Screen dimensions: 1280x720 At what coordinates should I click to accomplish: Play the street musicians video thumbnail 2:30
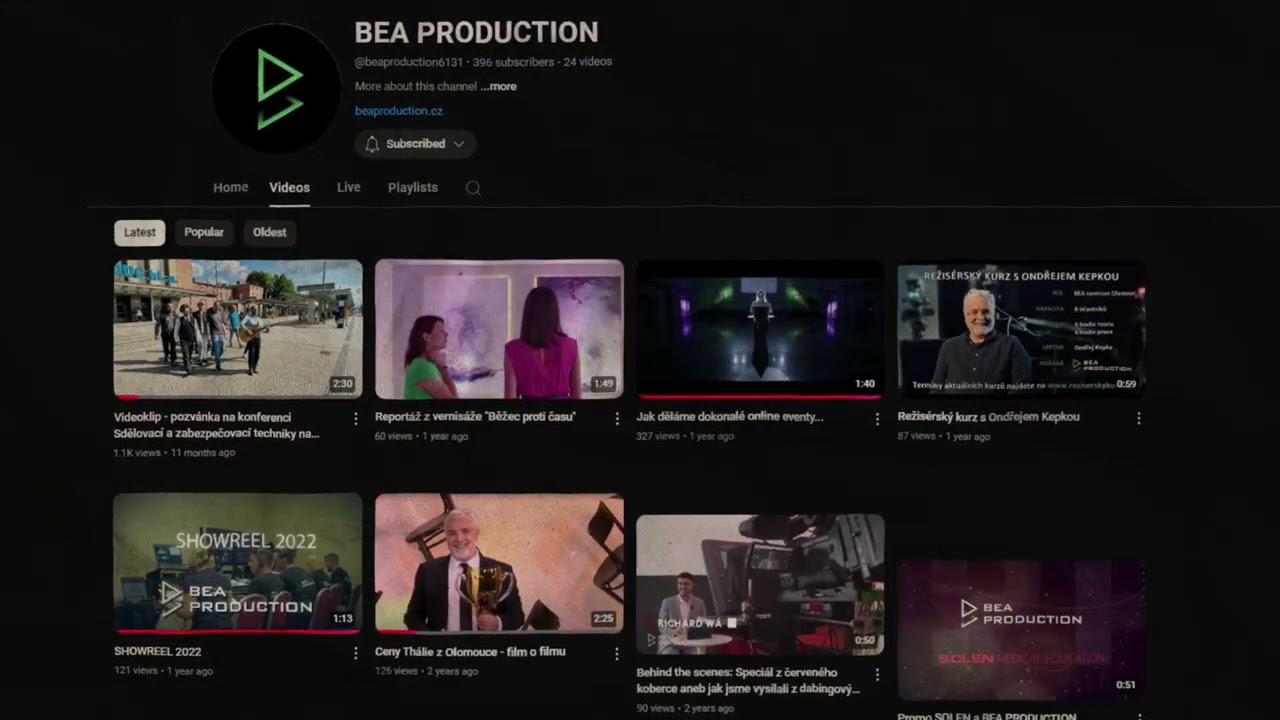238,329
